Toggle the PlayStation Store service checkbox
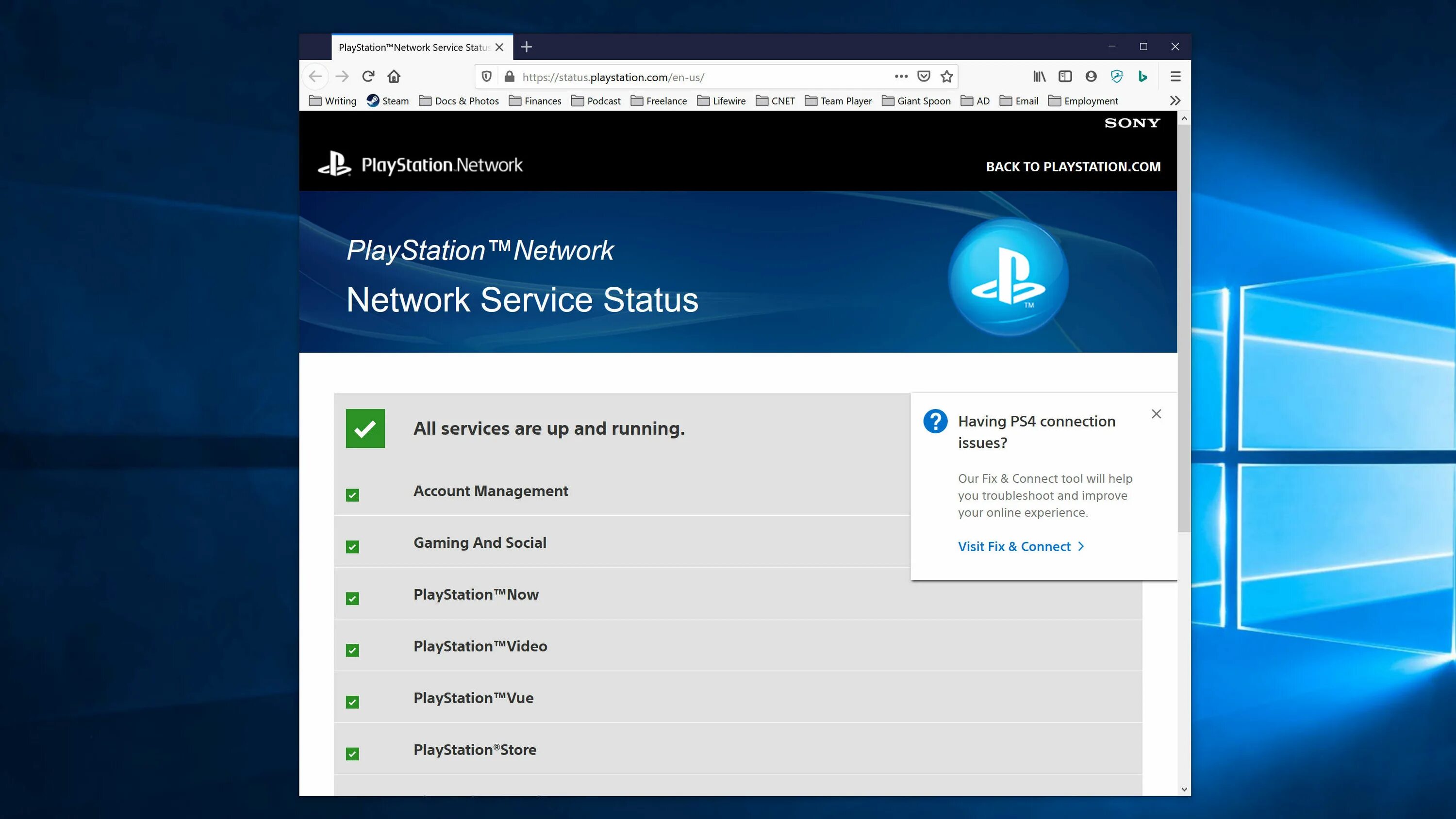Image resolution: width=1456 pixels, height=819 pixels. tap(352, 753)
